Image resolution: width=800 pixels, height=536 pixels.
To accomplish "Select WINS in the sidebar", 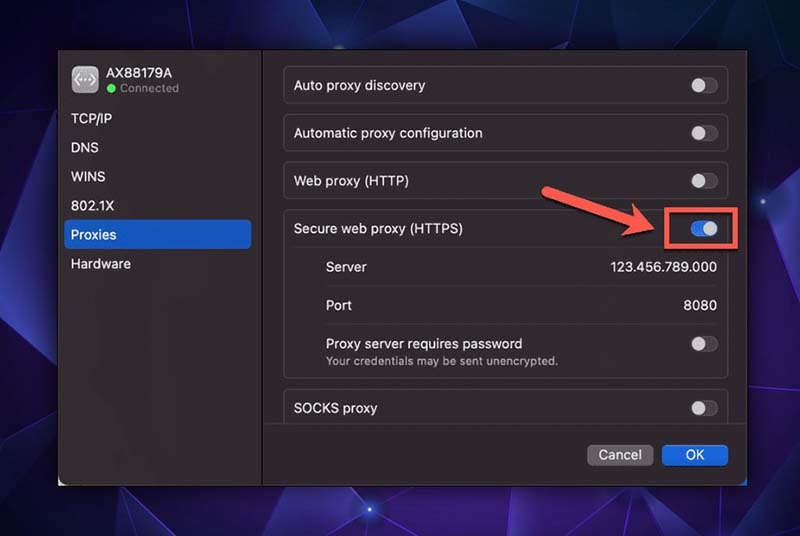I will click(88, 176).
